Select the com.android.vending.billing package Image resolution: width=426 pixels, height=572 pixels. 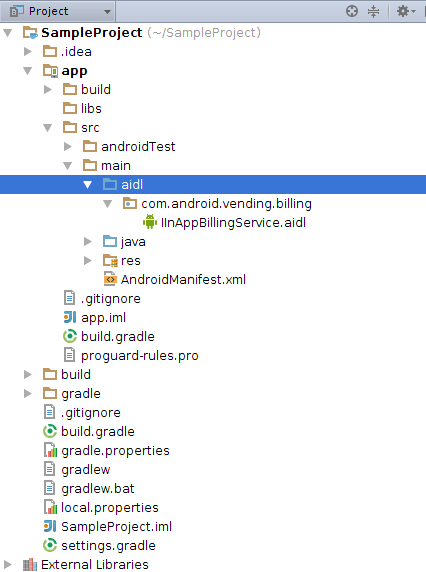pyautogui.click(x=226, y=204)
